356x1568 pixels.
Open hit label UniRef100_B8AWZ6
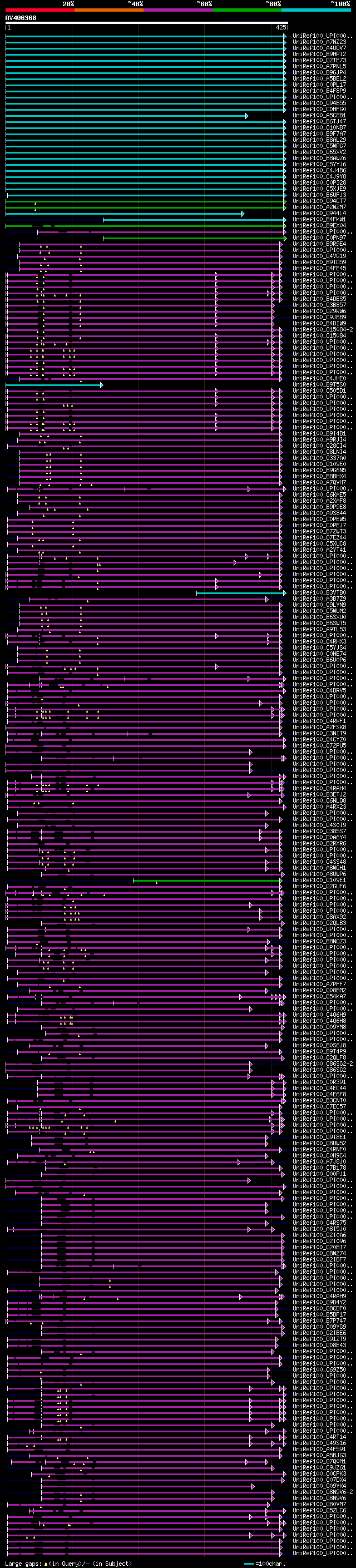point(319,159)
